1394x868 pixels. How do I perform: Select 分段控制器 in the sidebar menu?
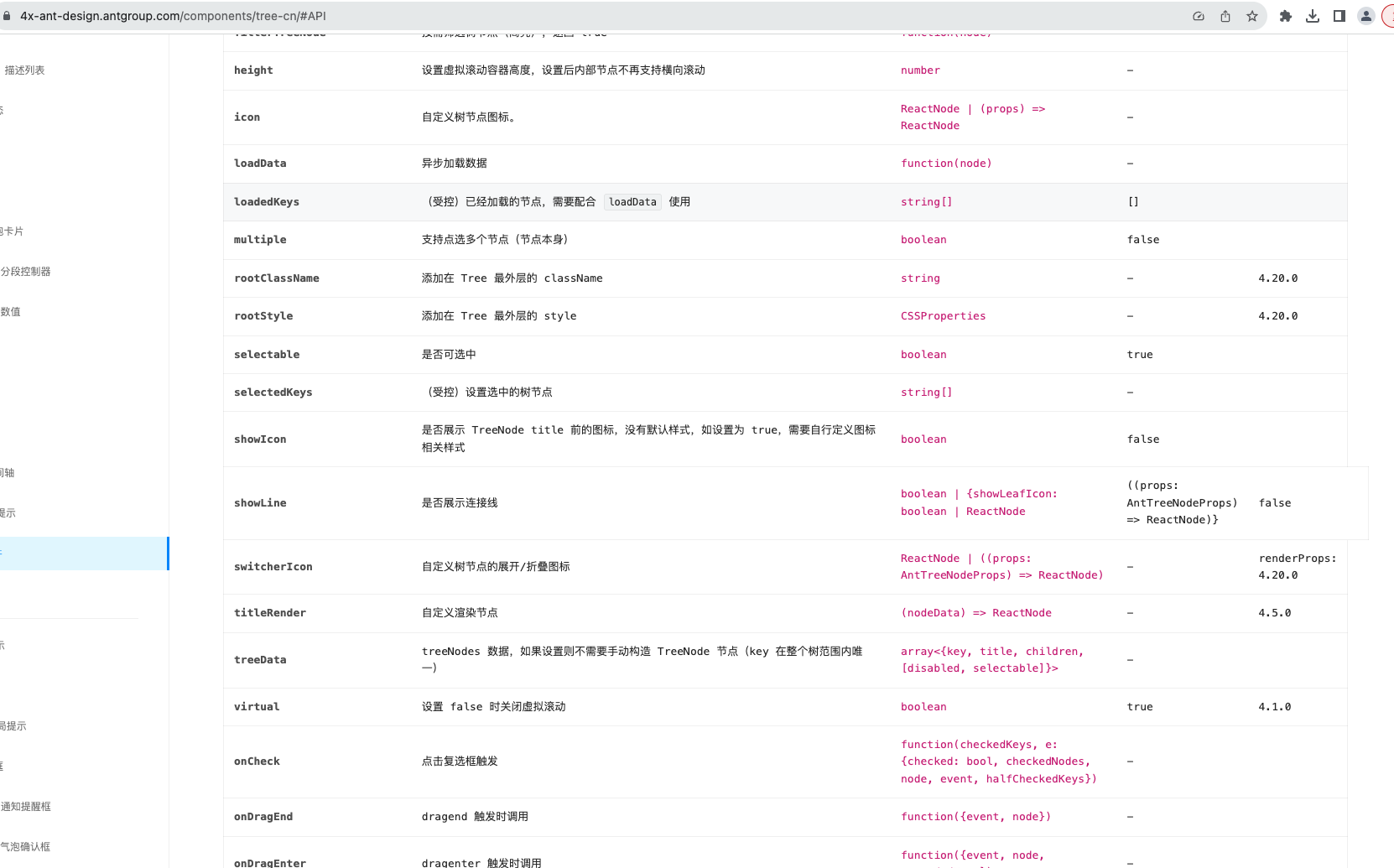tap(28, 271)
